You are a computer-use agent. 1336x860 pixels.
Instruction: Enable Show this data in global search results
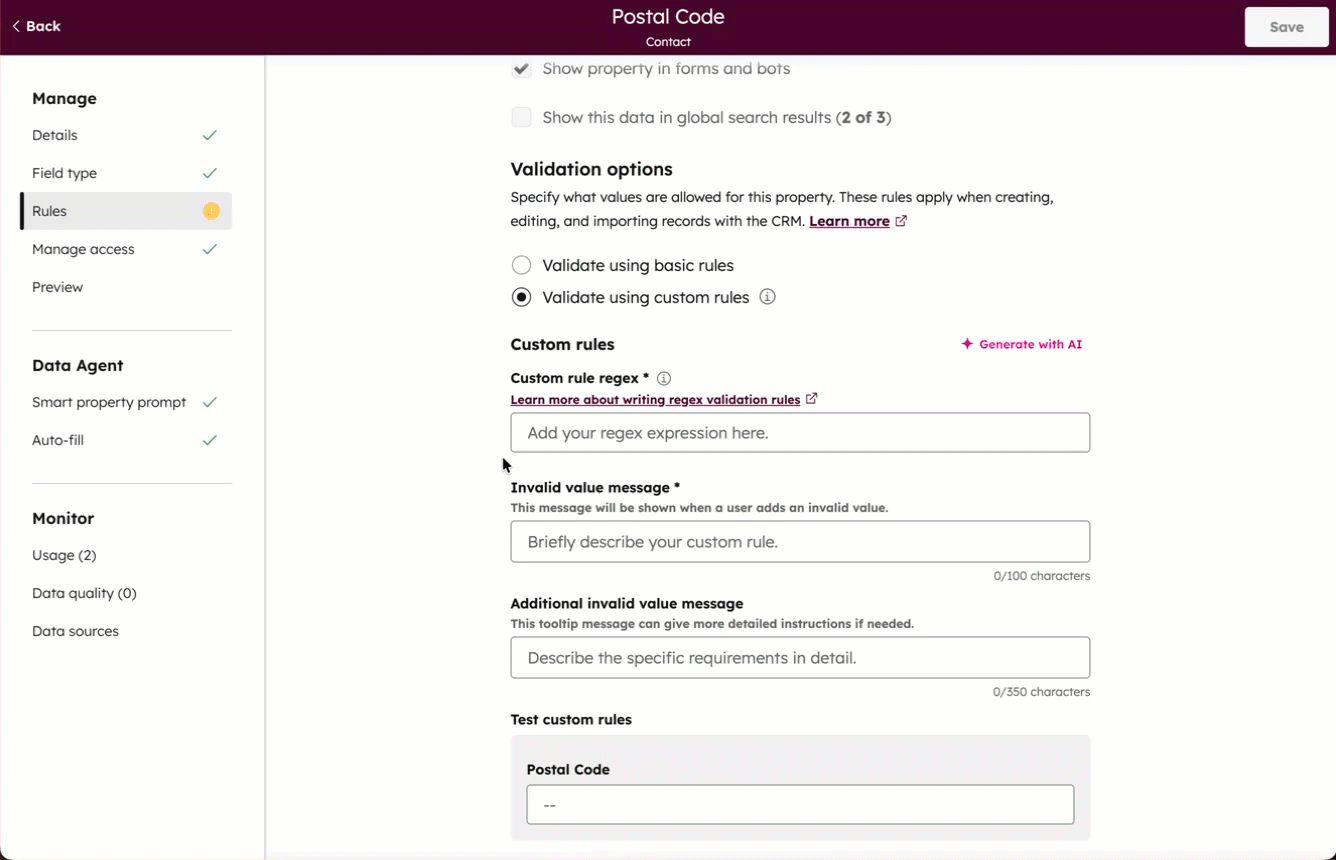(521, 117)
